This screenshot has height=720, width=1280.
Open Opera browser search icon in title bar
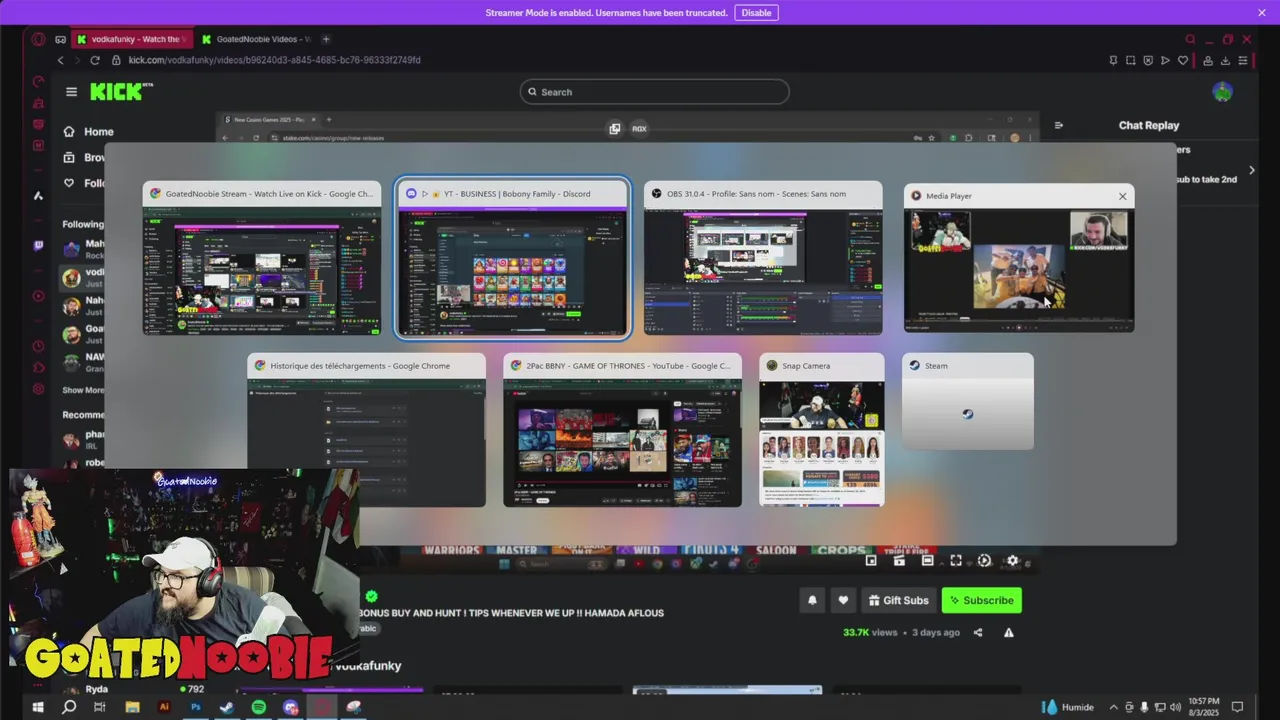coord(1190,39)
